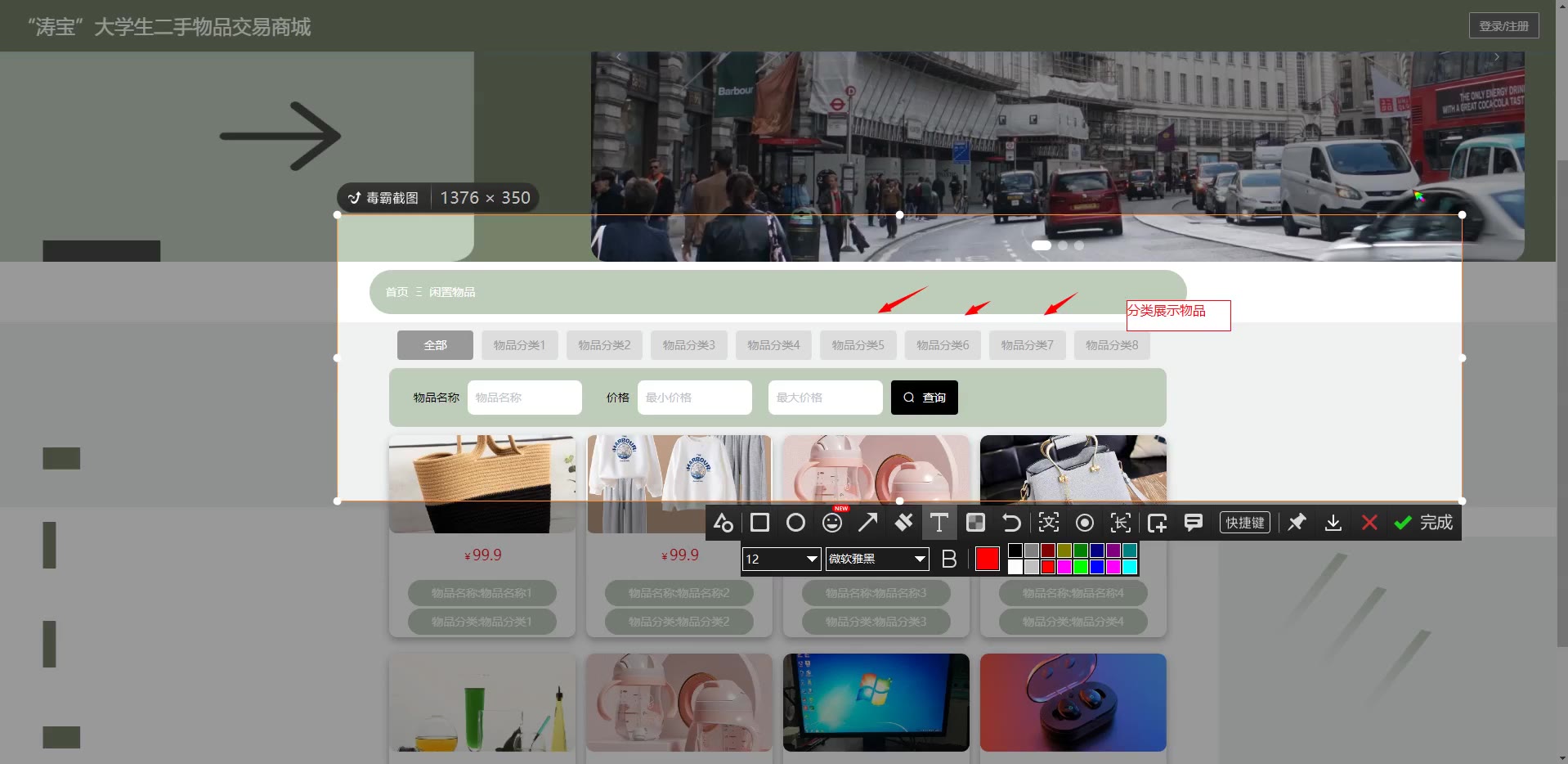Open the white sweatshirt product image
This screenshot has height=764, width=1568.
[x=679, y=484]
